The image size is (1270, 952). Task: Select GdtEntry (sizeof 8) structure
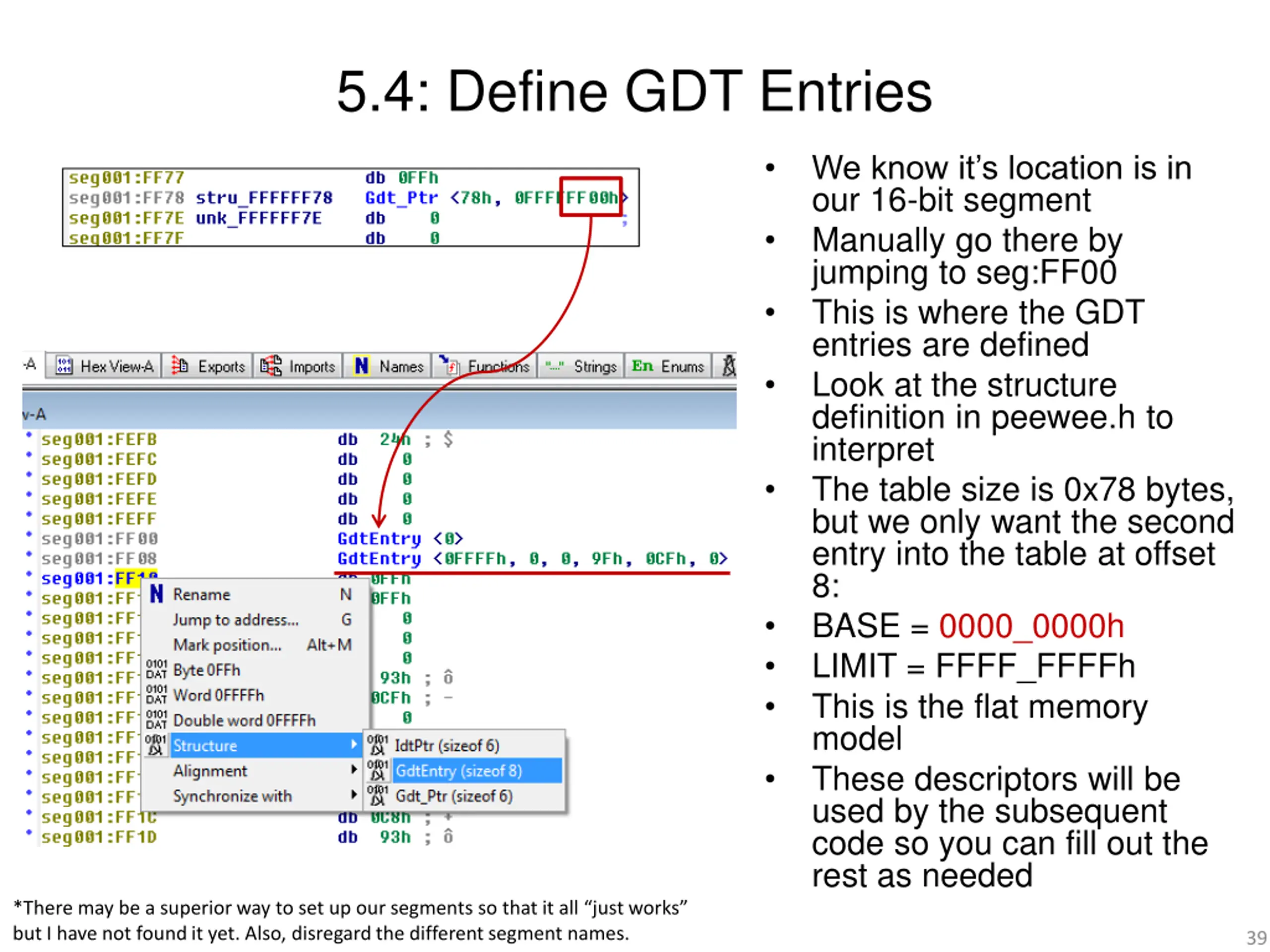click(x=464, y=771)
